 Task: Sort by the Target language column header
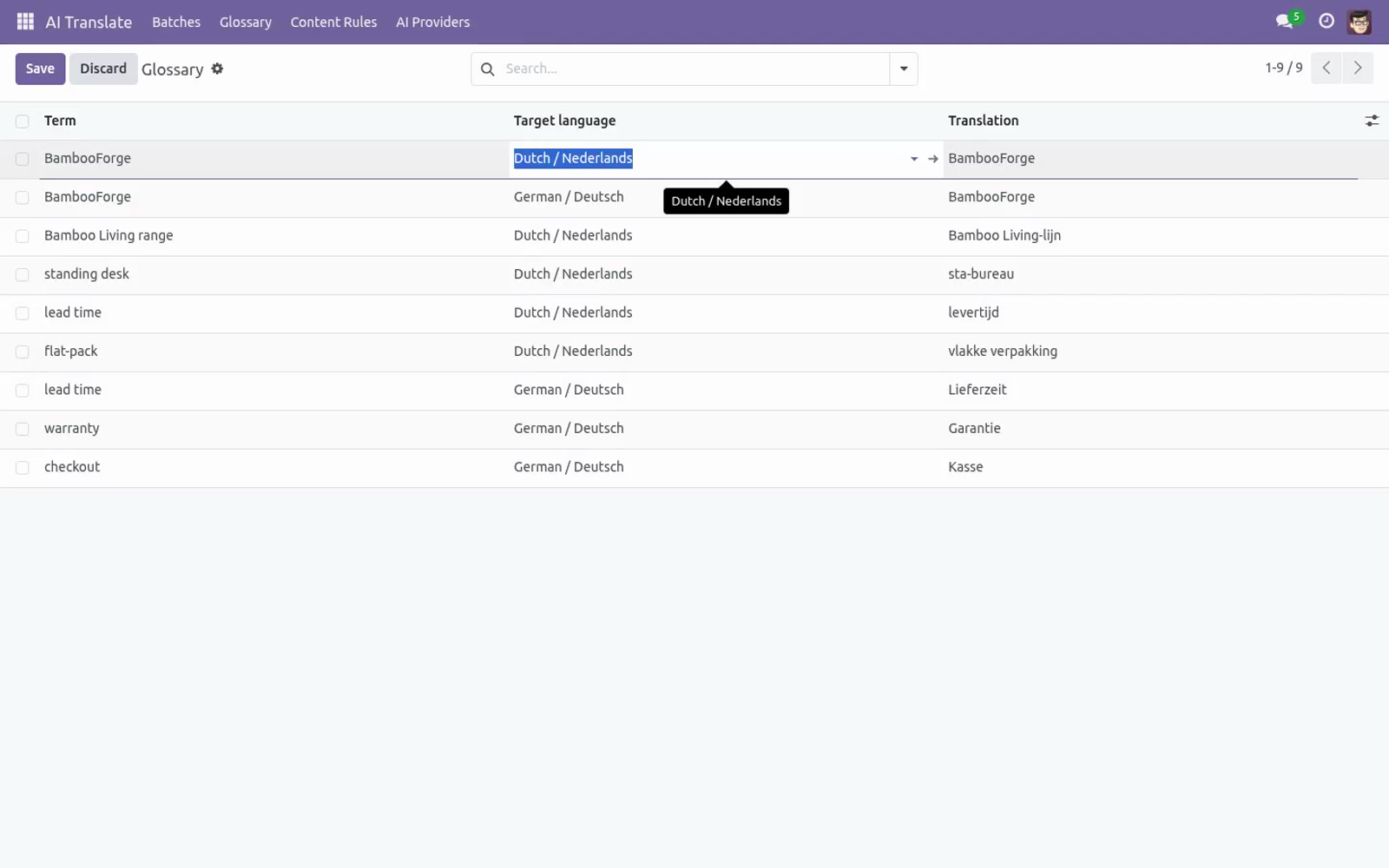(x=564, y=121)
